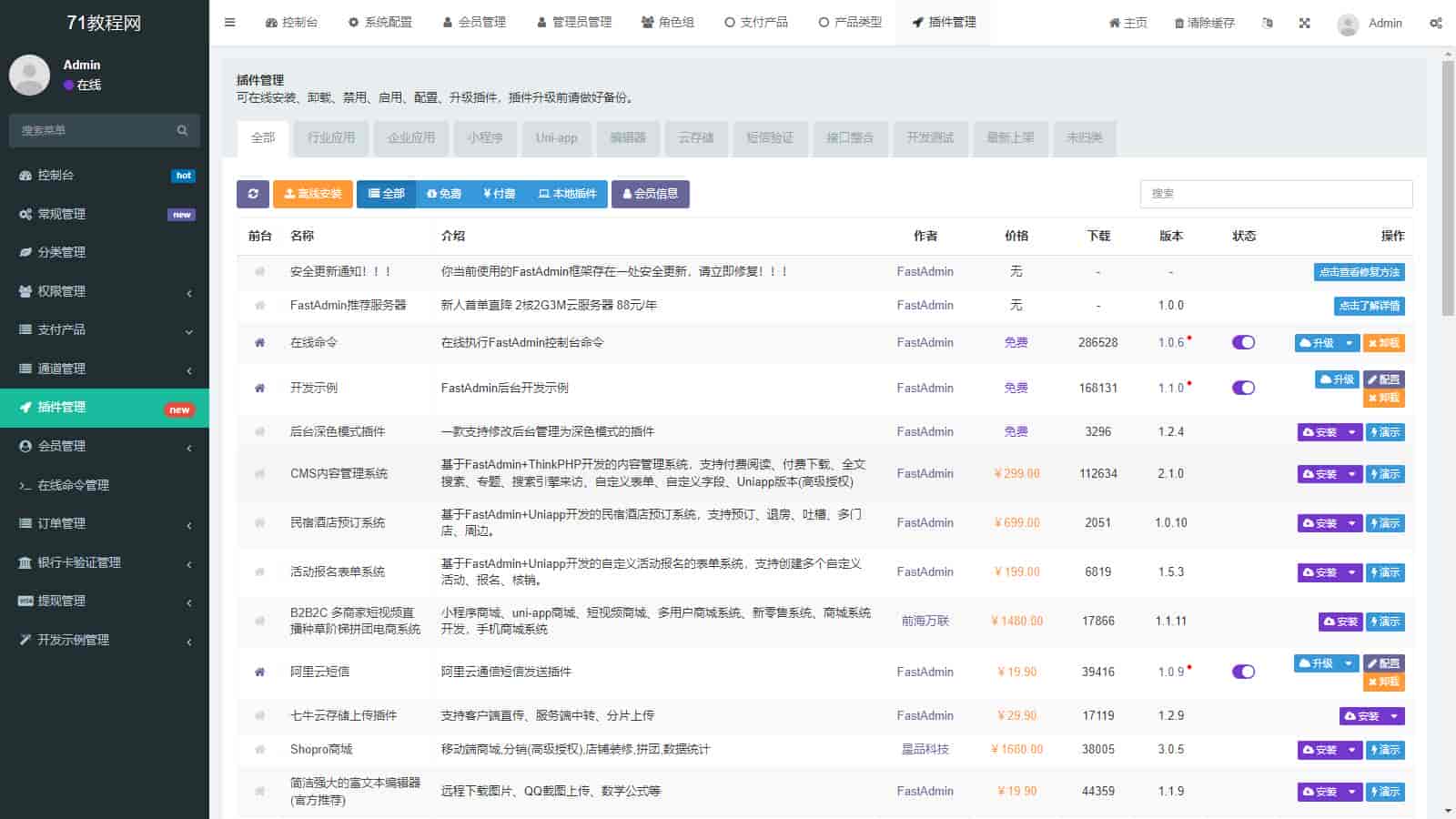1456x819 pixels.
Task: Click the hamburger menu toggle icon
Action: [230, 23]
